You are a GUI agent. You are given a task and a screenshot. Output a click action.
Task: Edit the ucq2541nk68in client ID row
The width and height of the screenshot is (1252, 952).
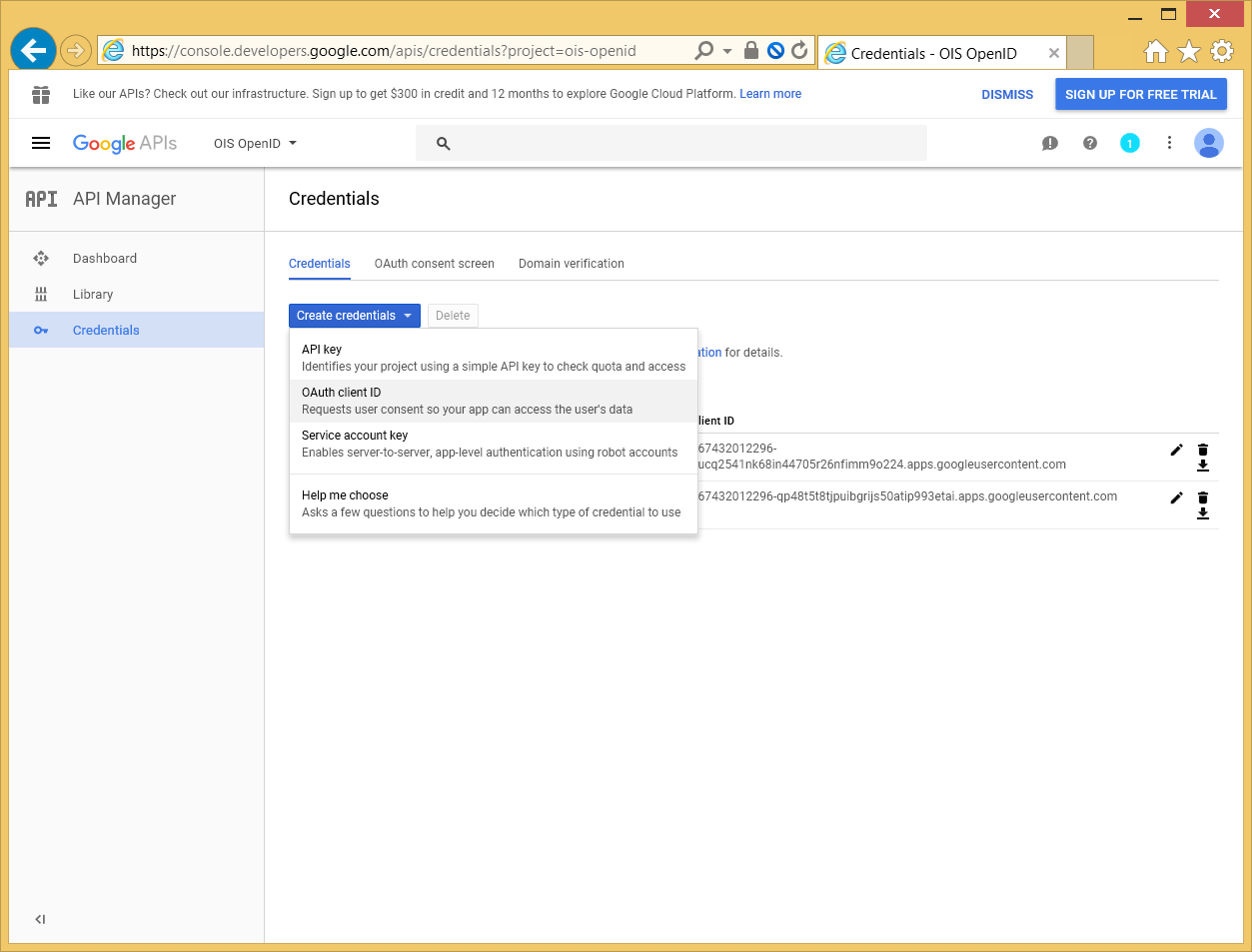coord(1176,450)
